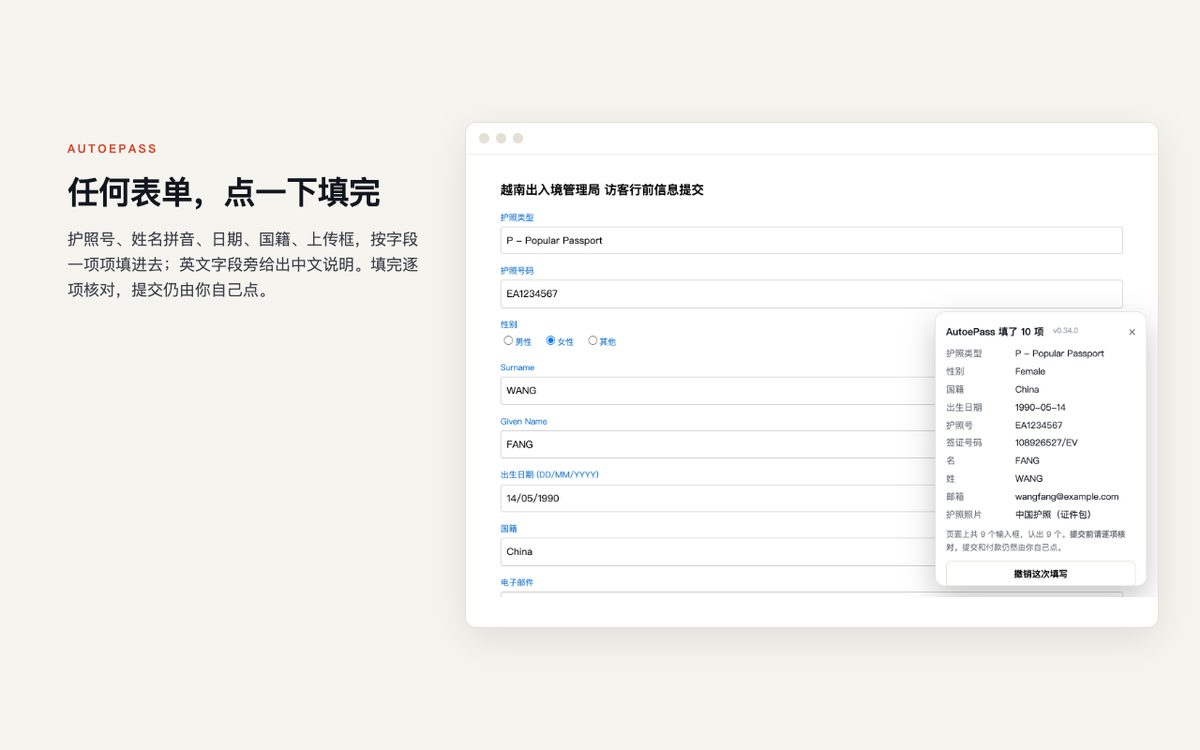The image size is (1200, 750).
Task: Select the 女性 gender radio button
Action: (550, 341)
